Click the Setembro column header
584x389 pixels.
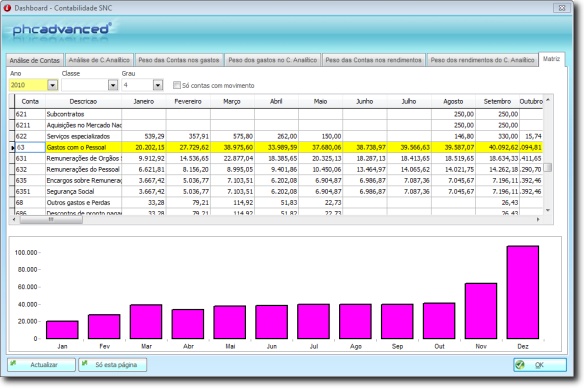point(497,101)
